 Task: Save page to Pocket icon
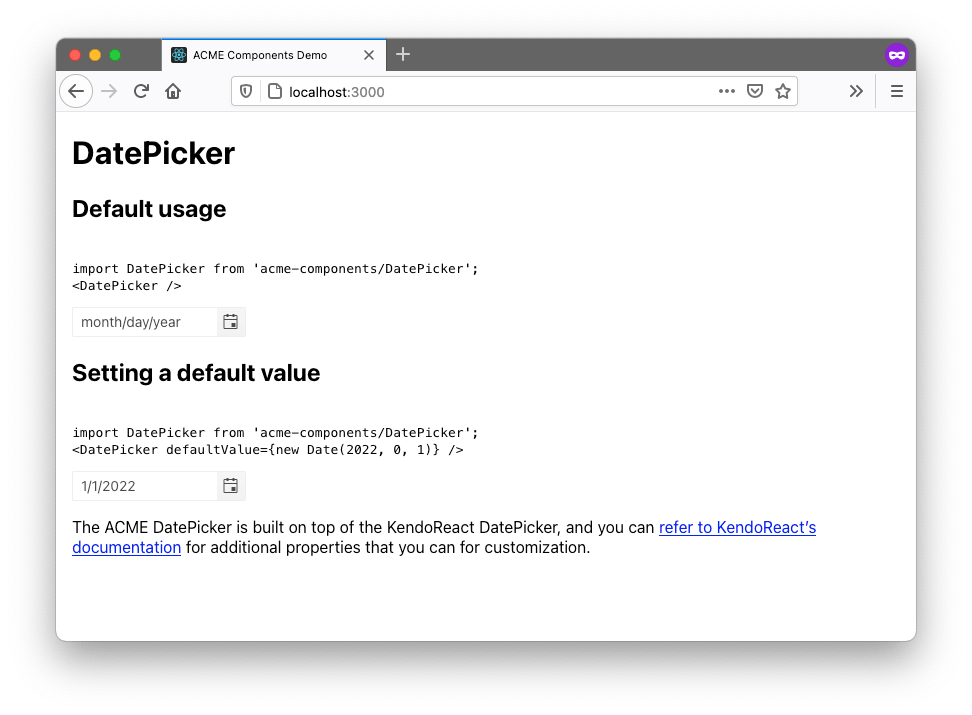tap(755, 91)
